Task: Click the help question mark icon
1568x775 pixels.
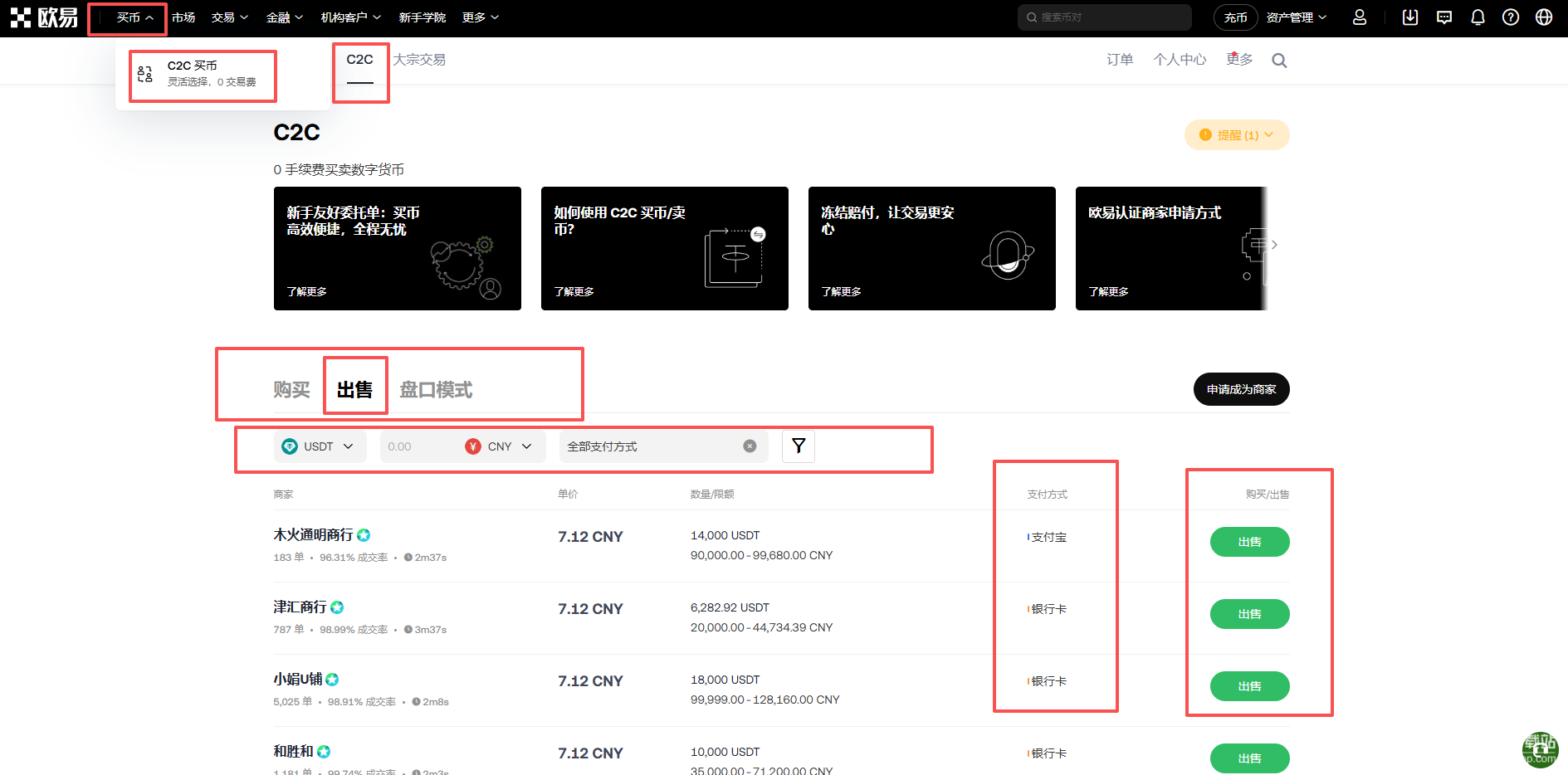Action: pos(1511,17)
